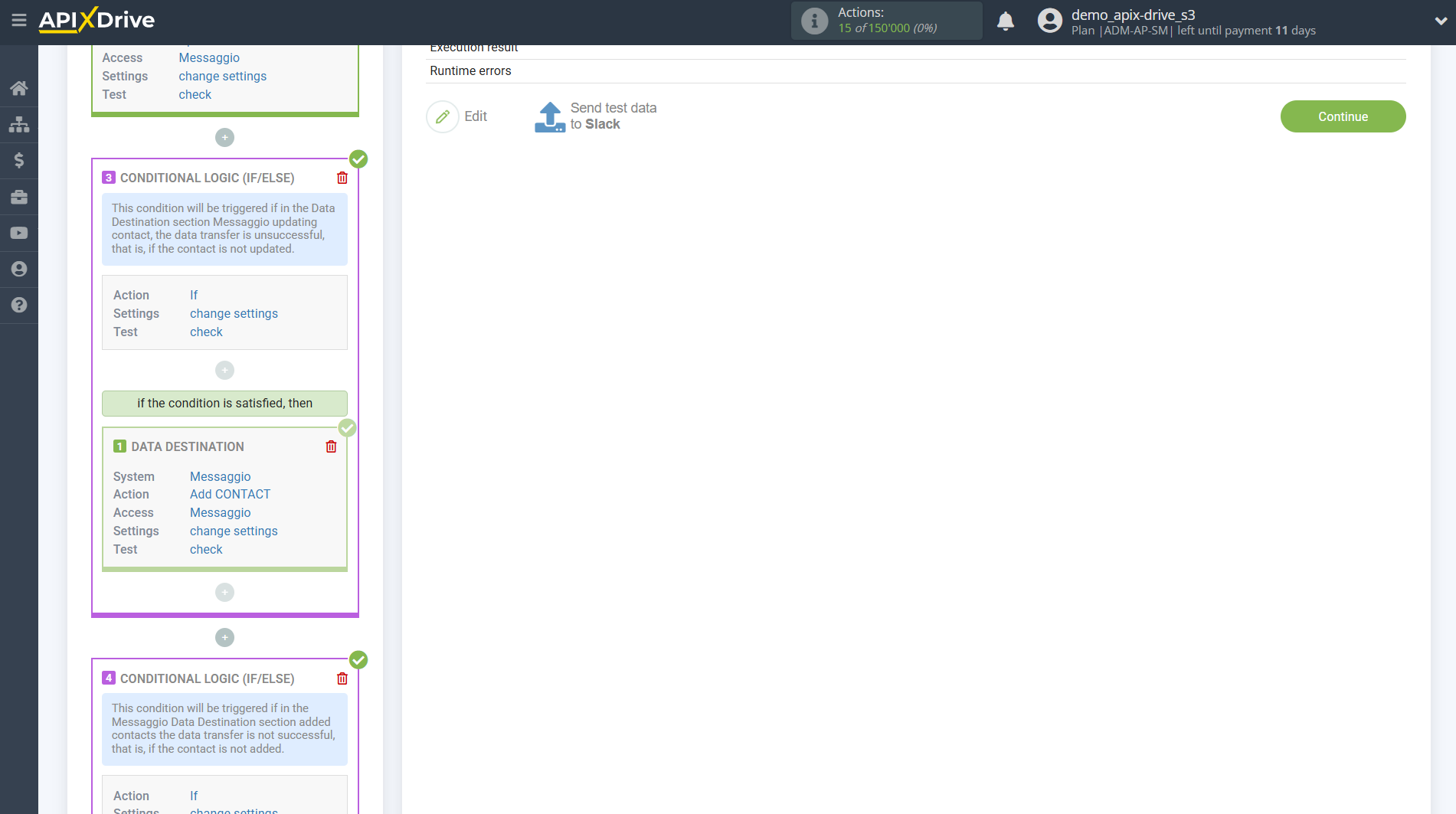This screenshot has width=1456, height=814.
Task: Click Add CONTACT action link
Action: pos(230,494)
